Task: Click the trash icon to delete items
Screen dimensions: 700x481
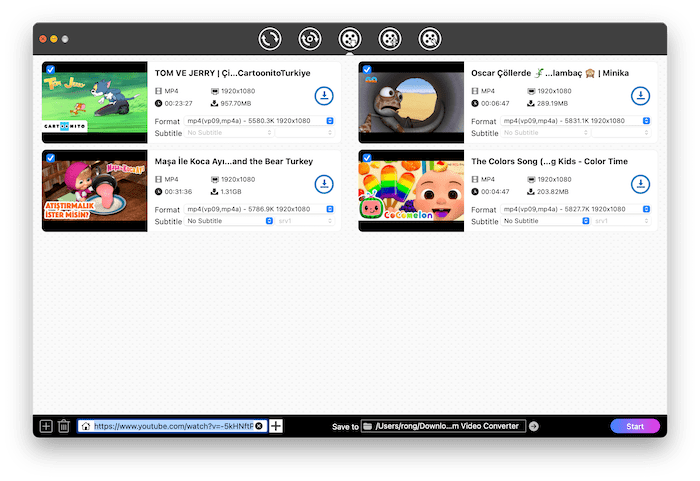Action: pyautogui.click(x=64, y=426)
